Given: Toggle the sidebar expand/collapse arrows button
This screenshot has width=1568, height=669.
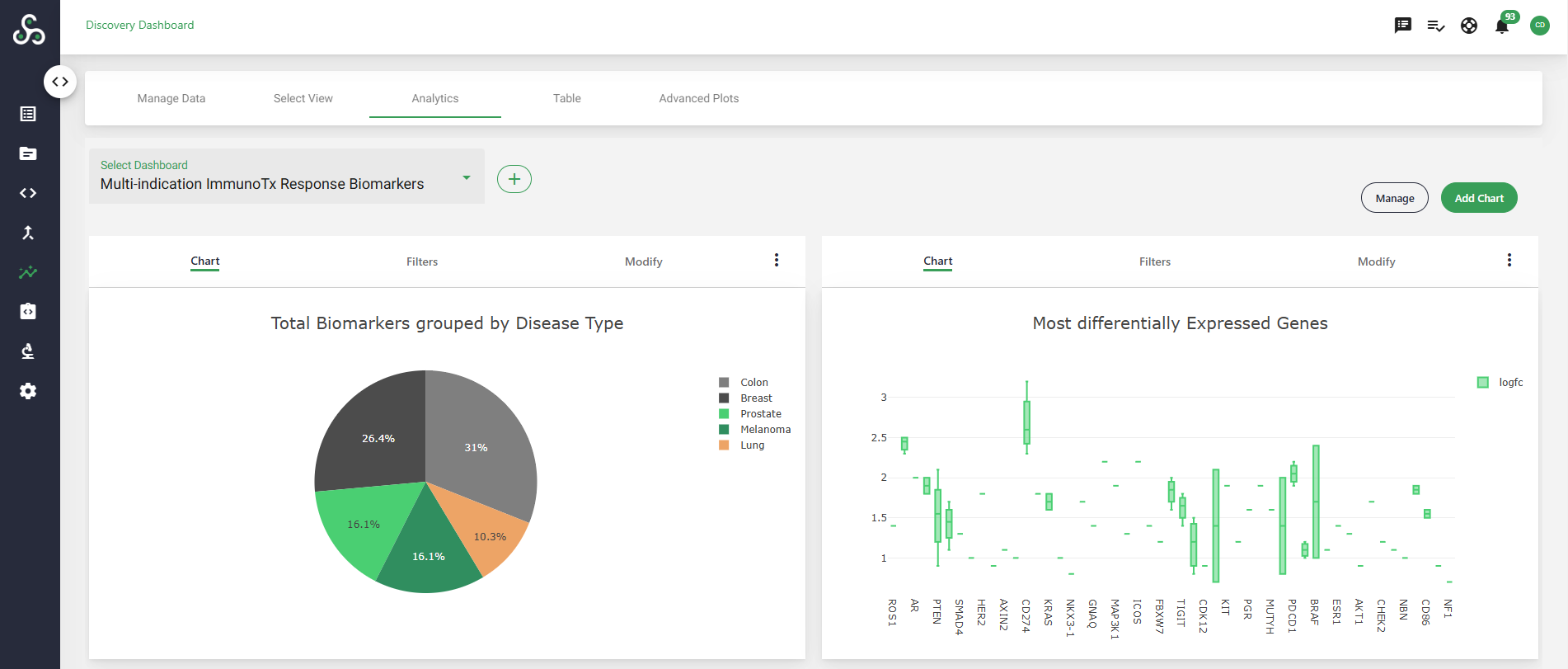Looking at the screenshot, I should pyautogui.click(x=60, y=82).
